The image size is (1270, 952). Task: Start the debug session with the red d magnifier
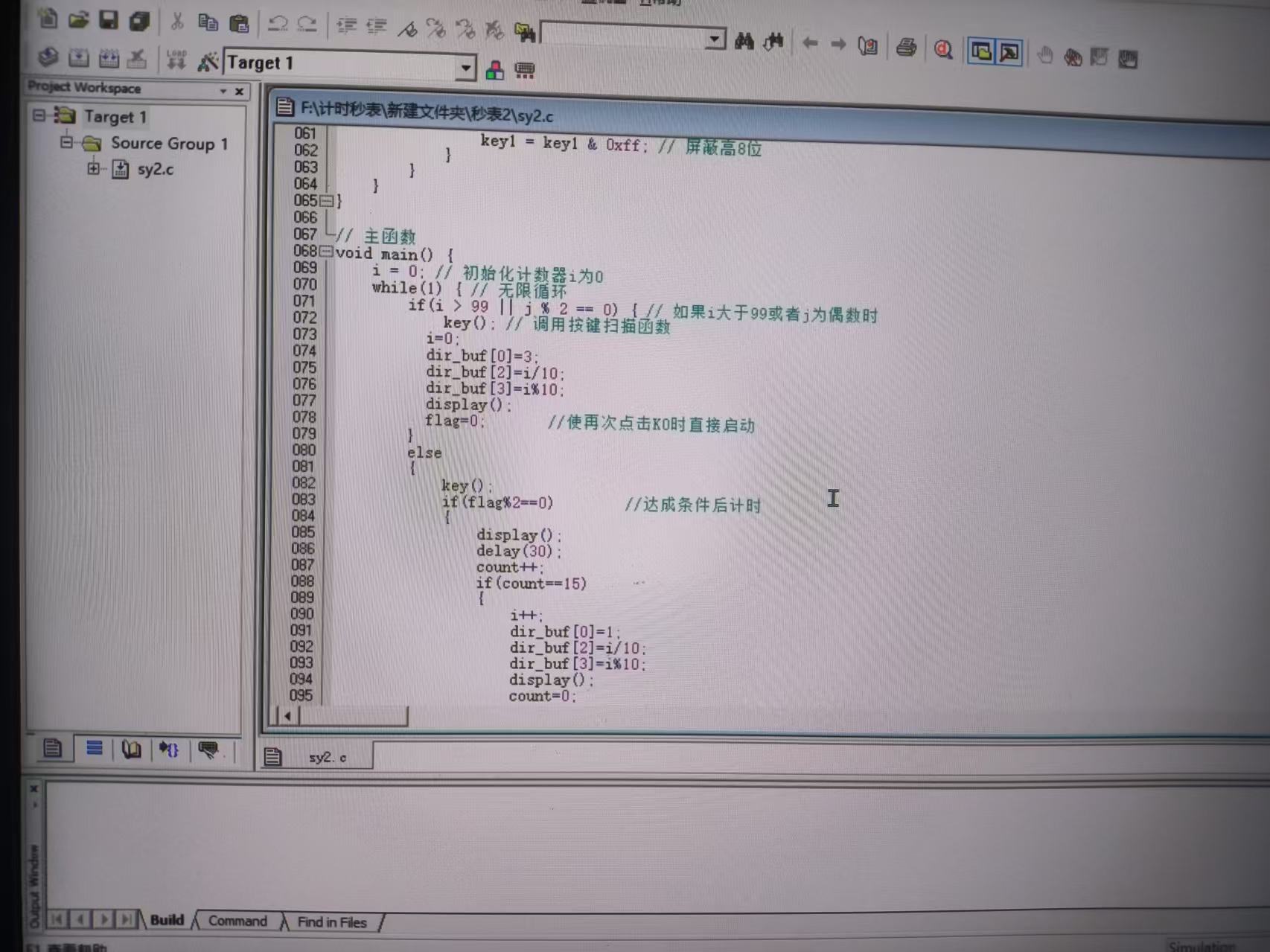pos(943,50)
